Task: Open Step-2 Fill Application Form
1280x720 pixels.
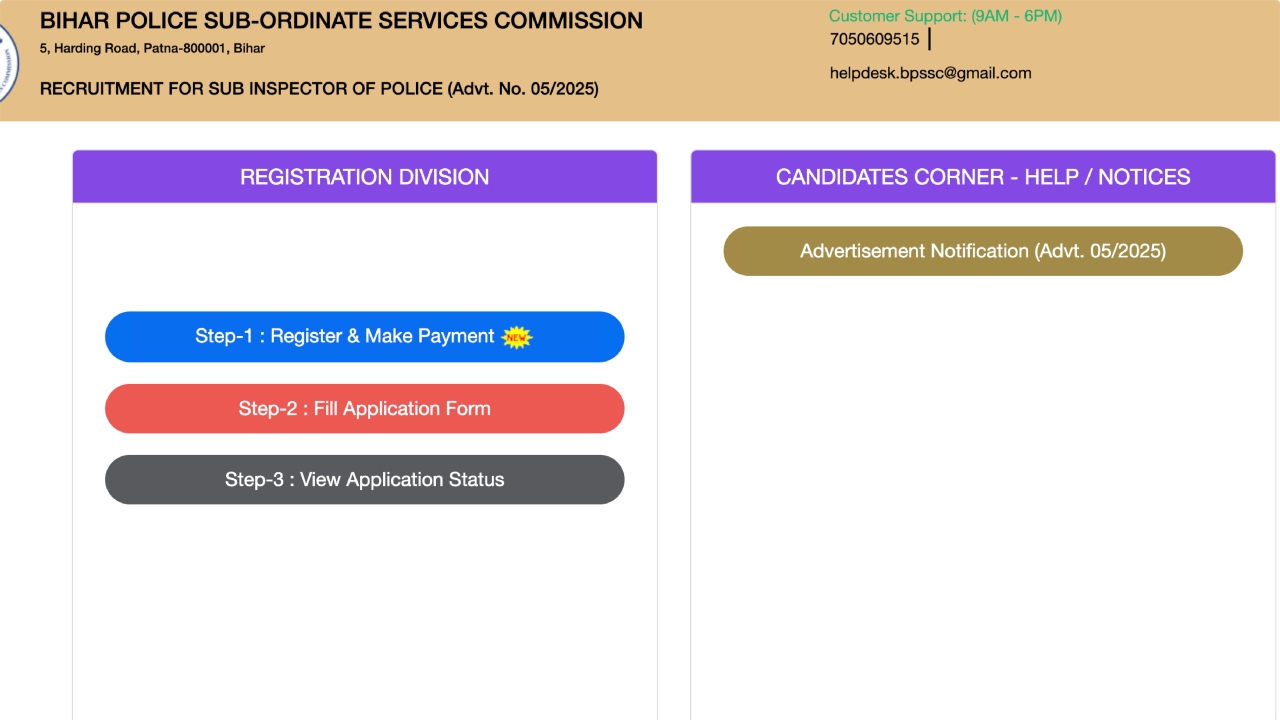Action: [x=364, y=409]
